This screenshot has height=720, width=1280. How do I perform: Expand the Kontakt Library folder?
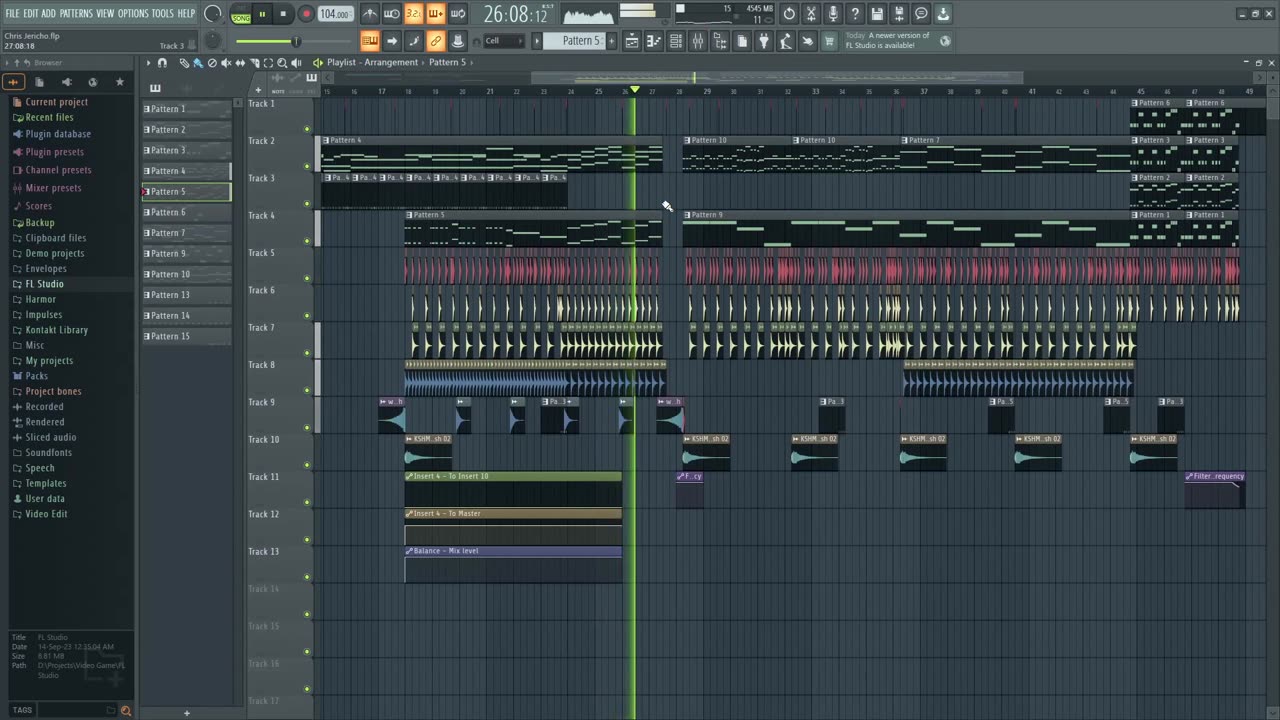(x=56, y=330)
